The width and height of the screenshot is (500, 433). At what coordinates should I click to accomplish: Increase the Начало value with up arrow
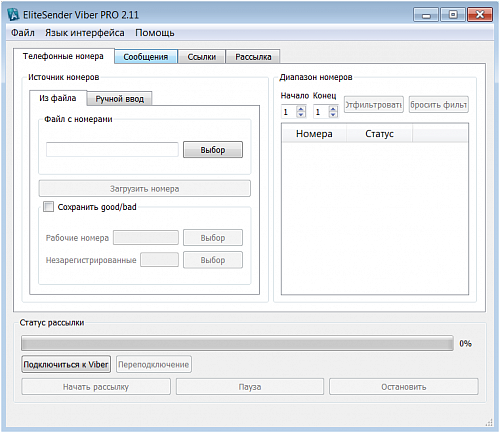(x=301, y=109)
